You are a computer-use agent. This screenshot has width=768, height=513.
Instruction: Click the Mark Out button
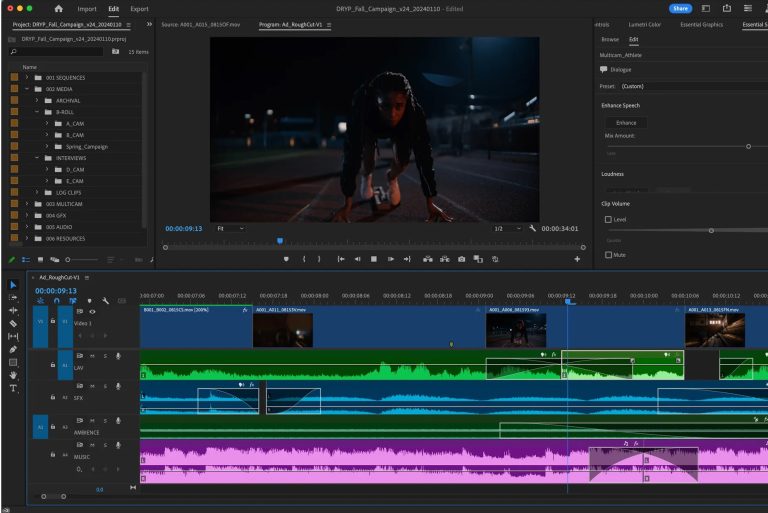[x=319, y=259]
